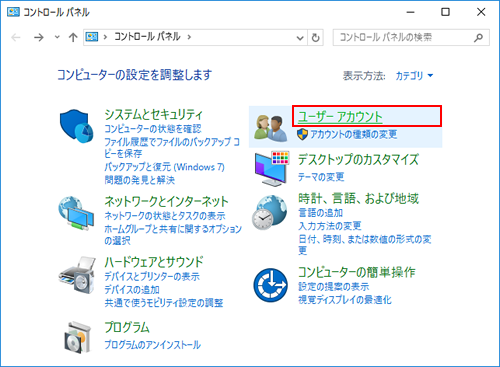This screenshot has height=367, width=500.
Task: Open the Ease of Access circular icon
Action: [x=270, y=285]
